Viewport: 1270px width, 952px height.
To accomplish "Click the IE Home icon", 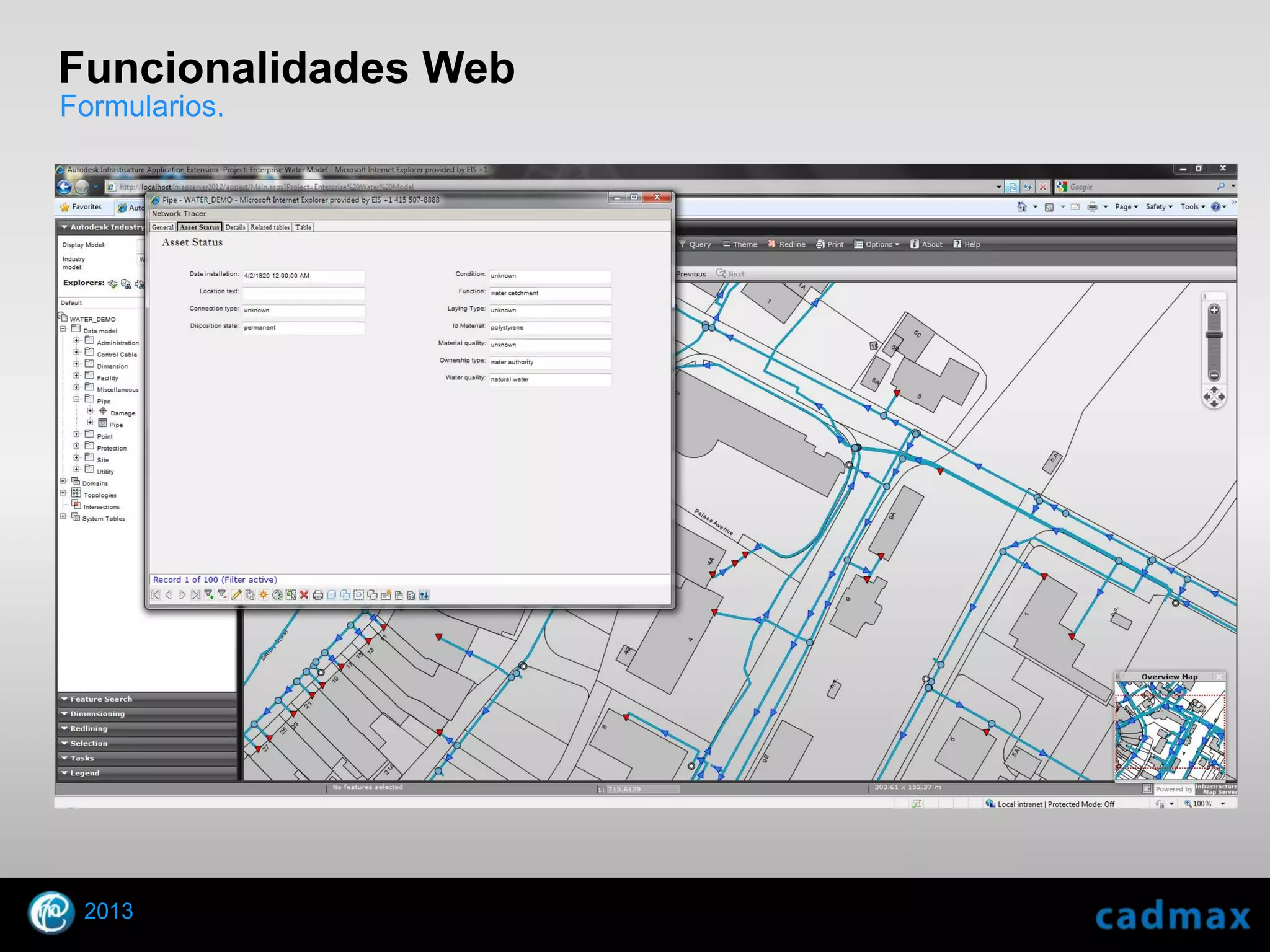I will 1022,207.
